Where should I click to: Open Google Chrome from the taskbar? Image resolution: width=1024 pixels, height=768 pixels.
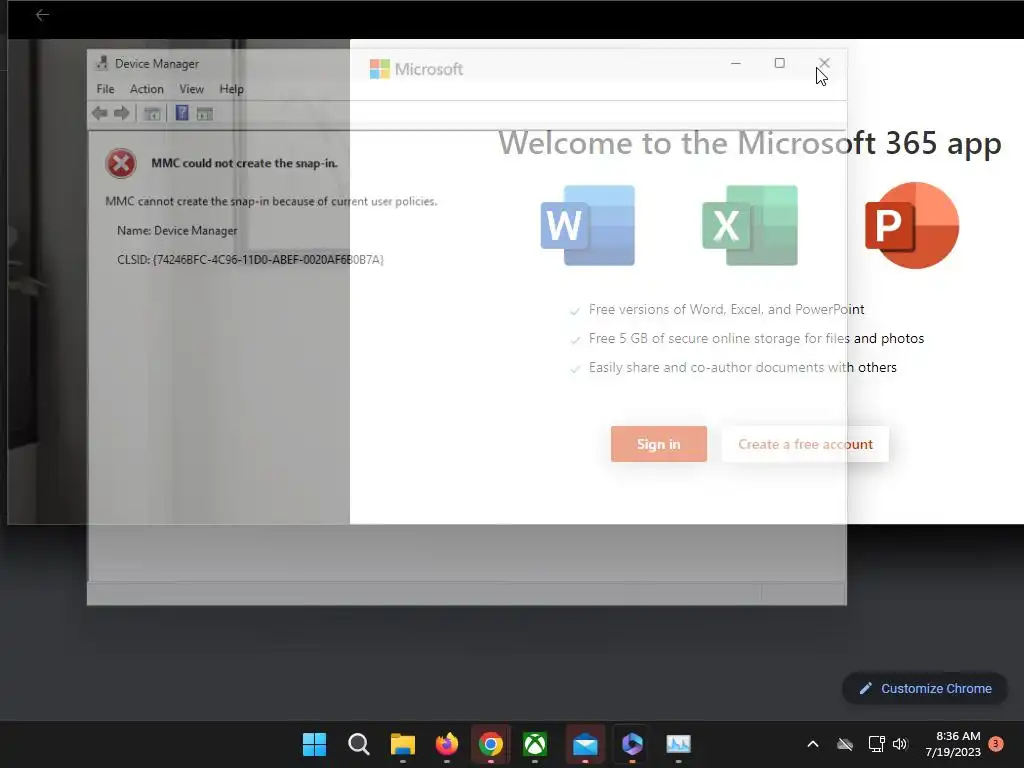point(491,744)
